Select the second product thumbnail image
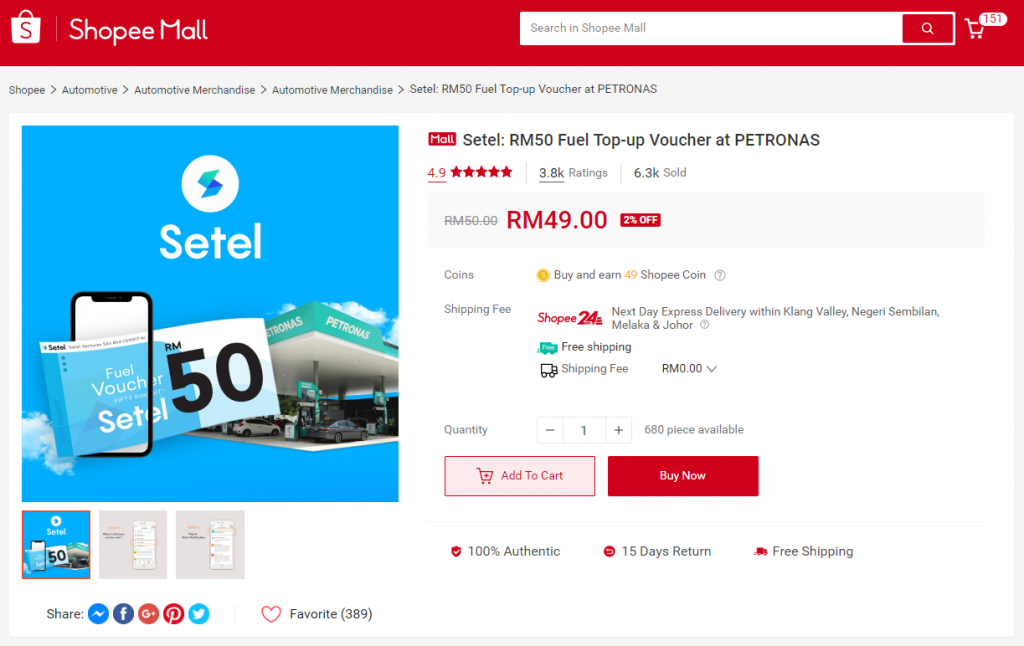This screenshot has height=646, width=1024. (133, 544)
